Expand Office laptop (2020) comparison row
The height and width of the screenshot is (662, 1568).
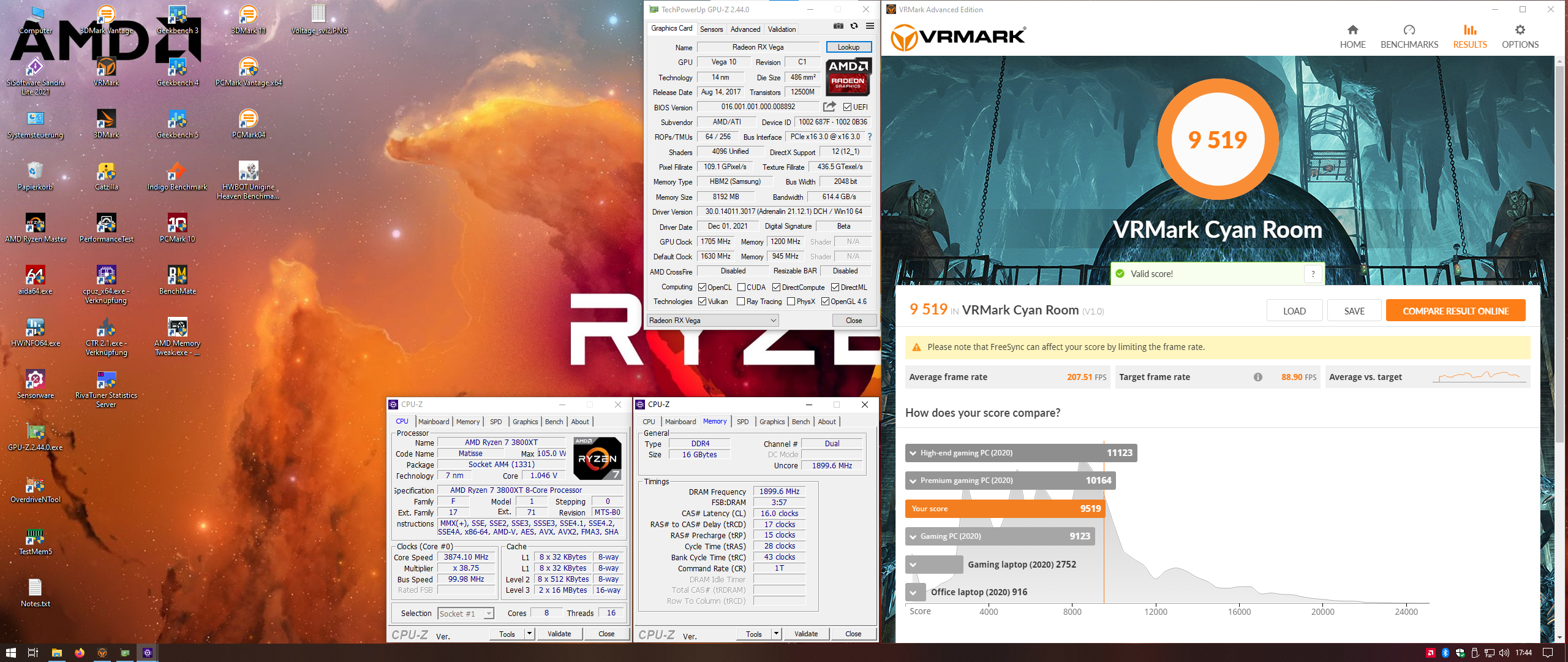913,592
